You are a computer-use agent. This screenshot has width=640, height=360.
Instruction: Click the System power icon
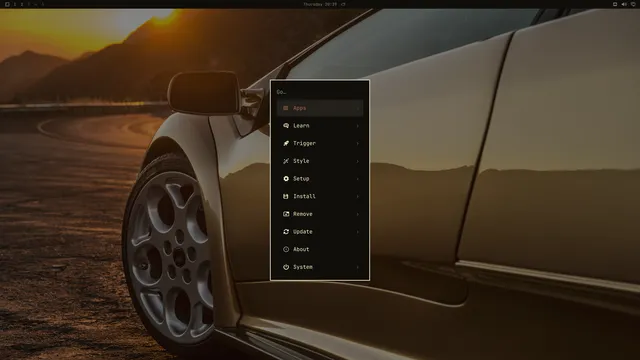tap(286, 267)
